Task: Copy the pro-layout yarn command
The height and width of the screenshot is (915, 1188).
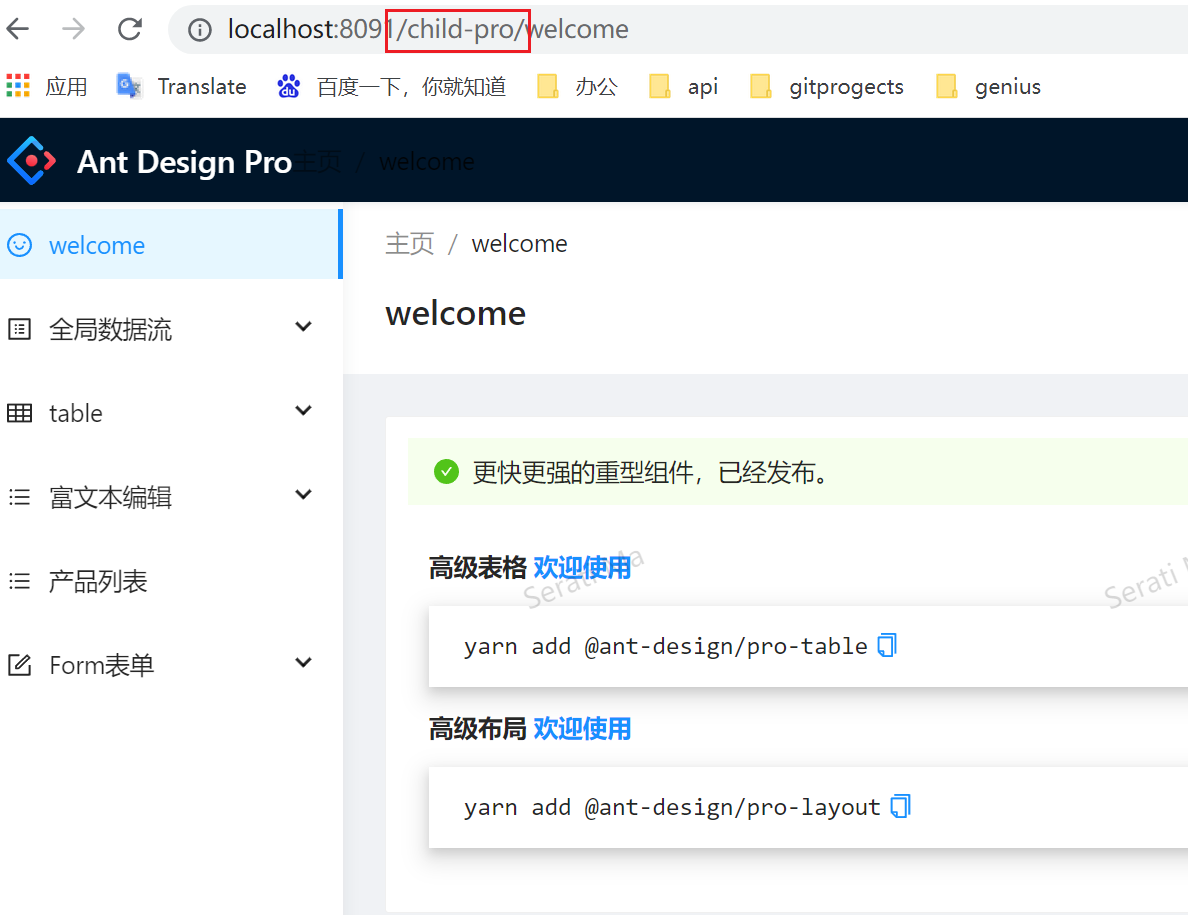Action: tap(900, 807)
